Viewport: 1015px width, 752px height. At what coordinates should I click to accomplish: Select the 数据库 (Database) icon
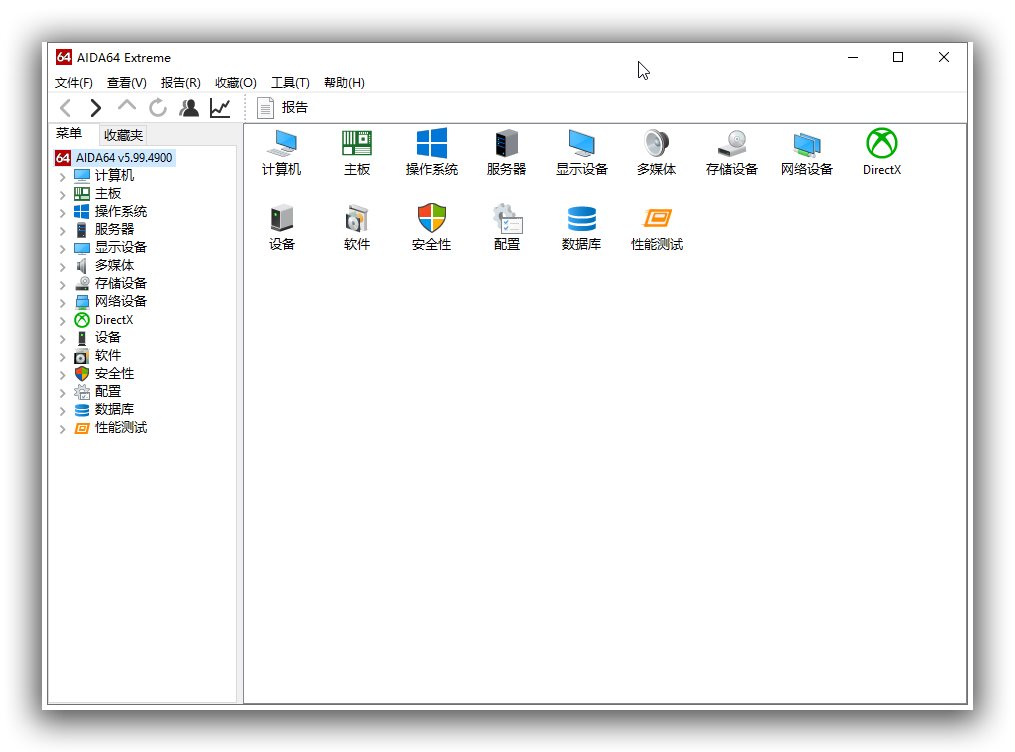581,224
